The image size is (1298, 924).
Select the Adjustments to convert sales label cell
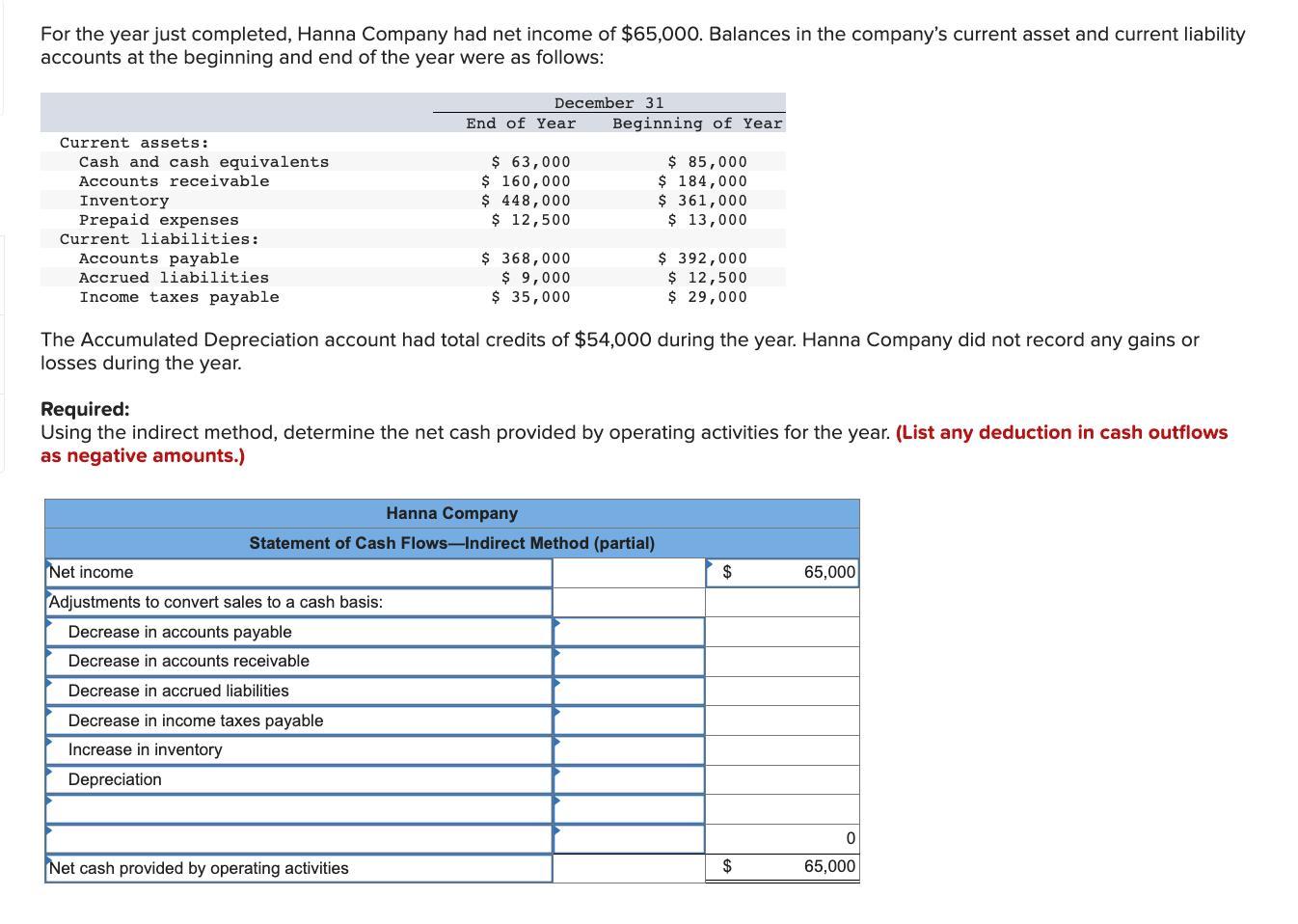point(299,602)
